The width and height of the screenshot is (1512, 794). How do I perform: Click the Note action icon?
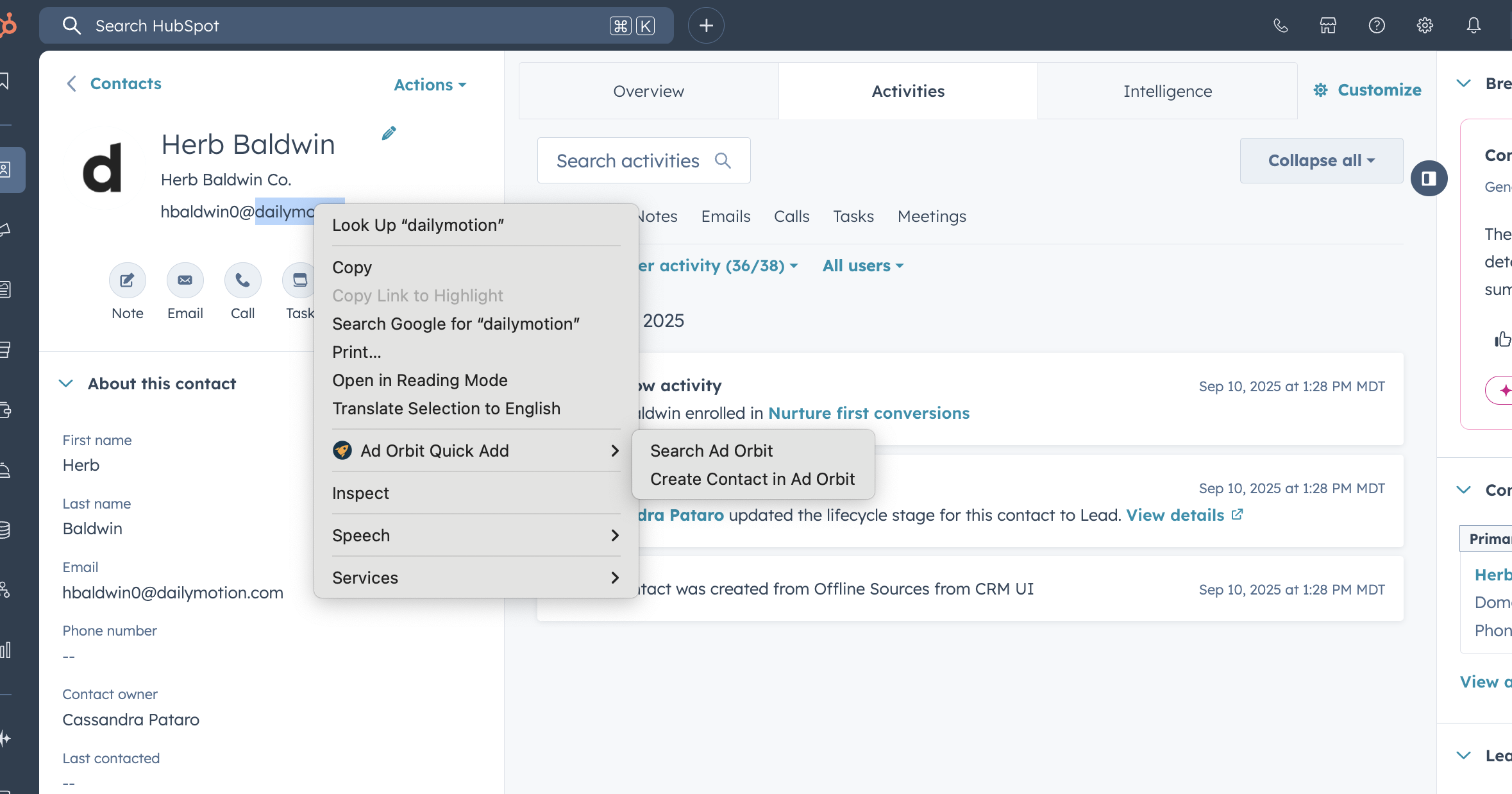pos(127,280)
